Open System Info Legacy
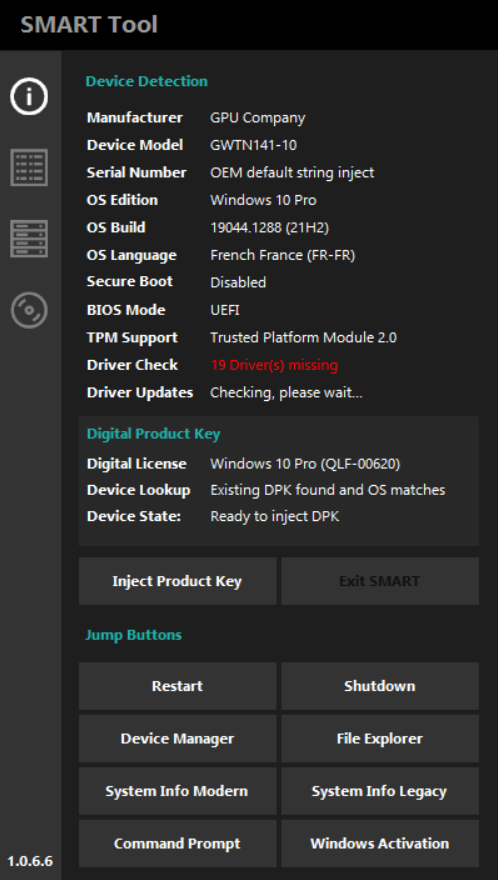 [380, 791]
